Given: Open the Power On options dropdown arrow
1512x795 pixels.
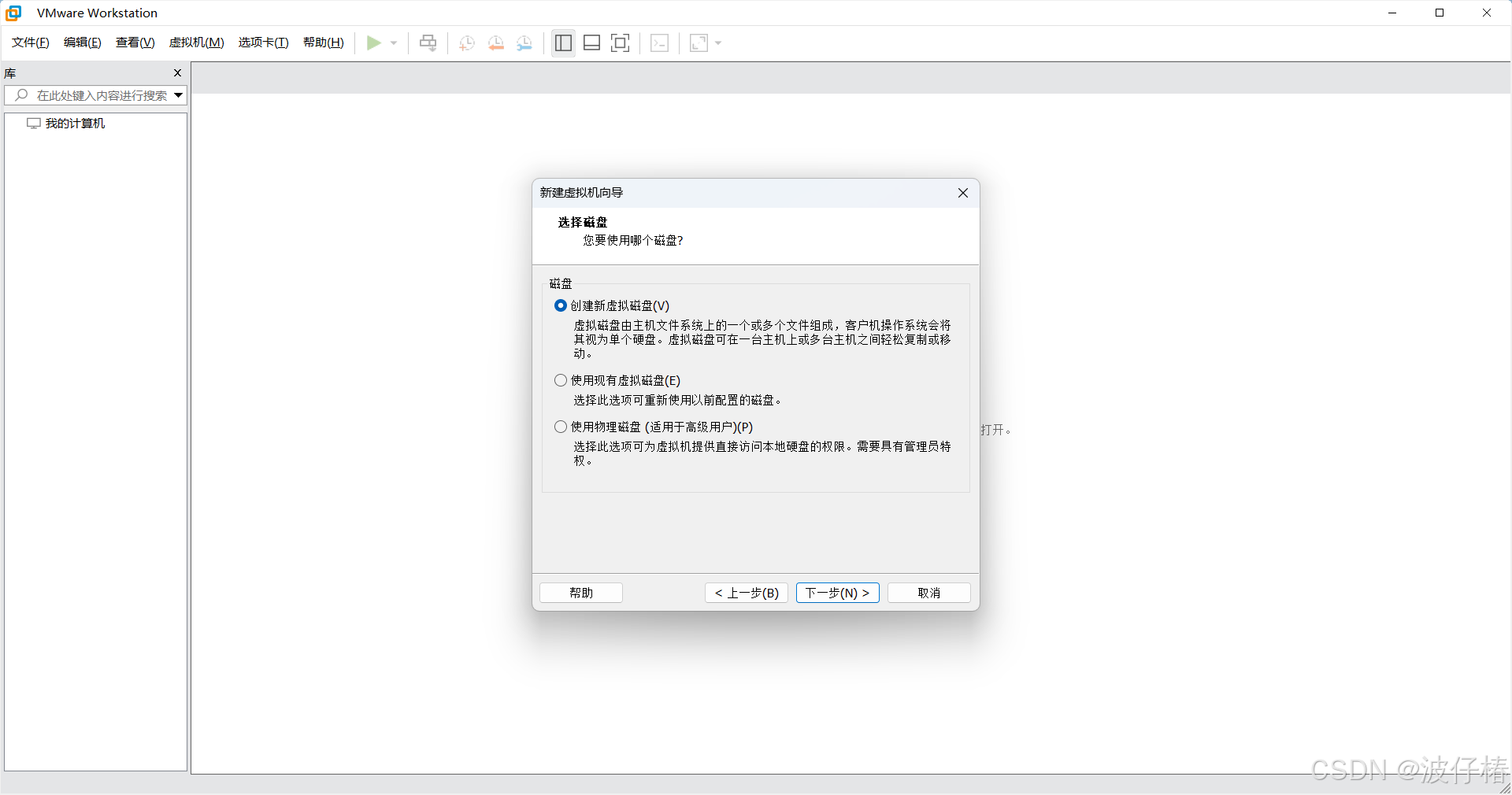Looking at the screenshot, I should 394,43.
